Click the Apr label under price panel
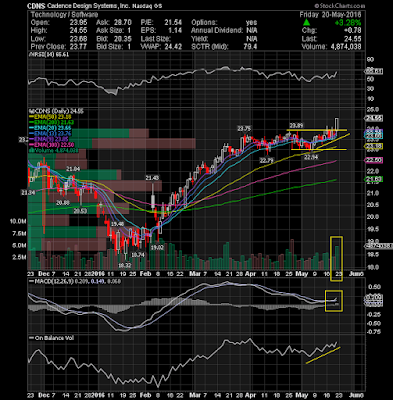Image resolution: width=393 pixels, height=400 pixels. pos(250,274)
